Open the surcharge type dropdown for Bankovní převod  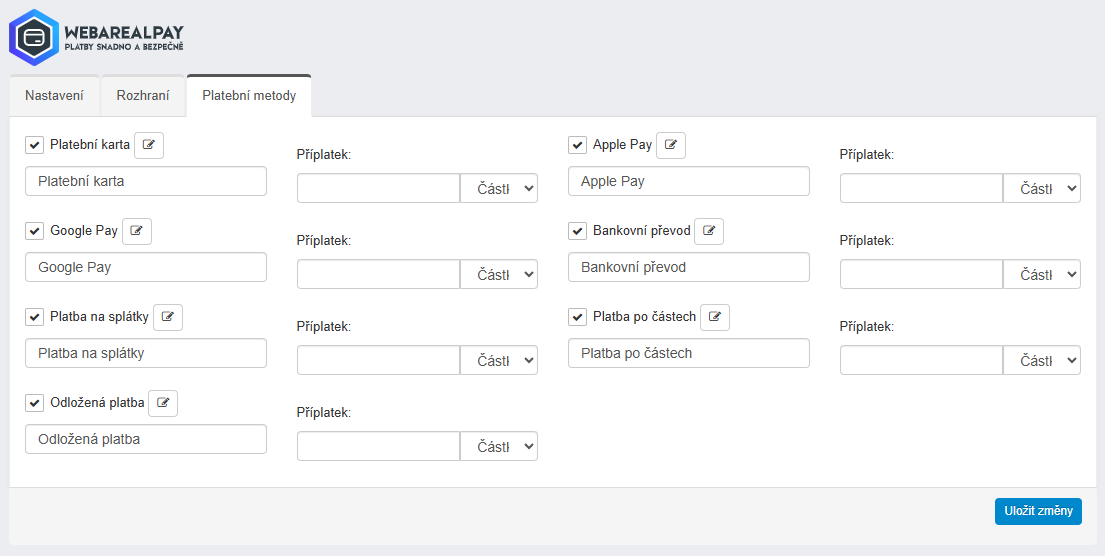point(1041,274)
